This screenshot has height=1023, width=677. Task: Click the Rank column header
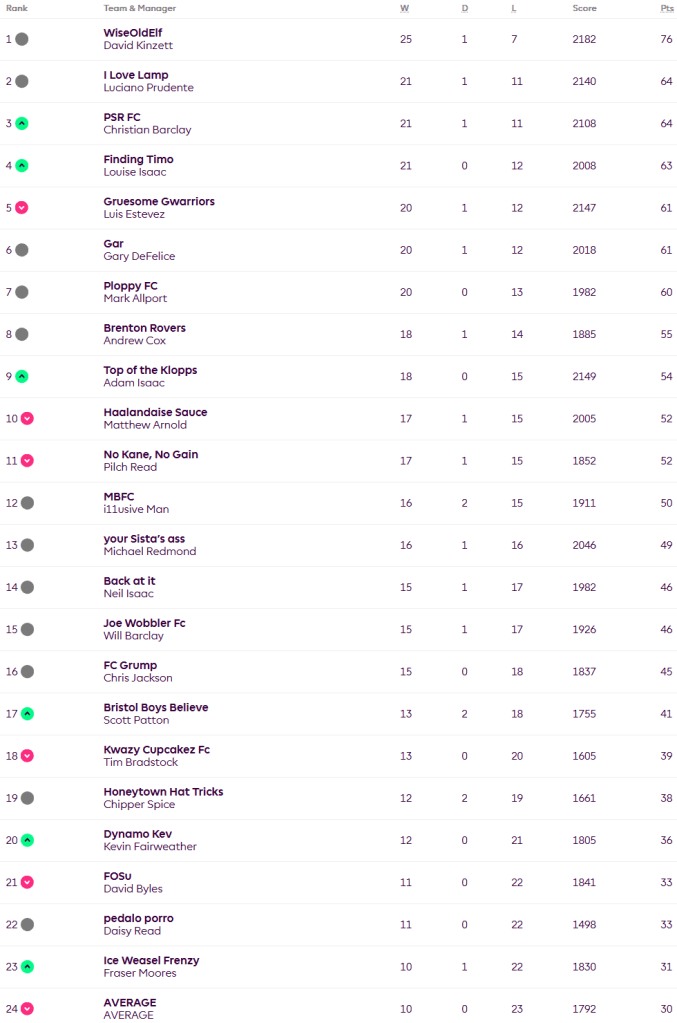click(17, 8)
